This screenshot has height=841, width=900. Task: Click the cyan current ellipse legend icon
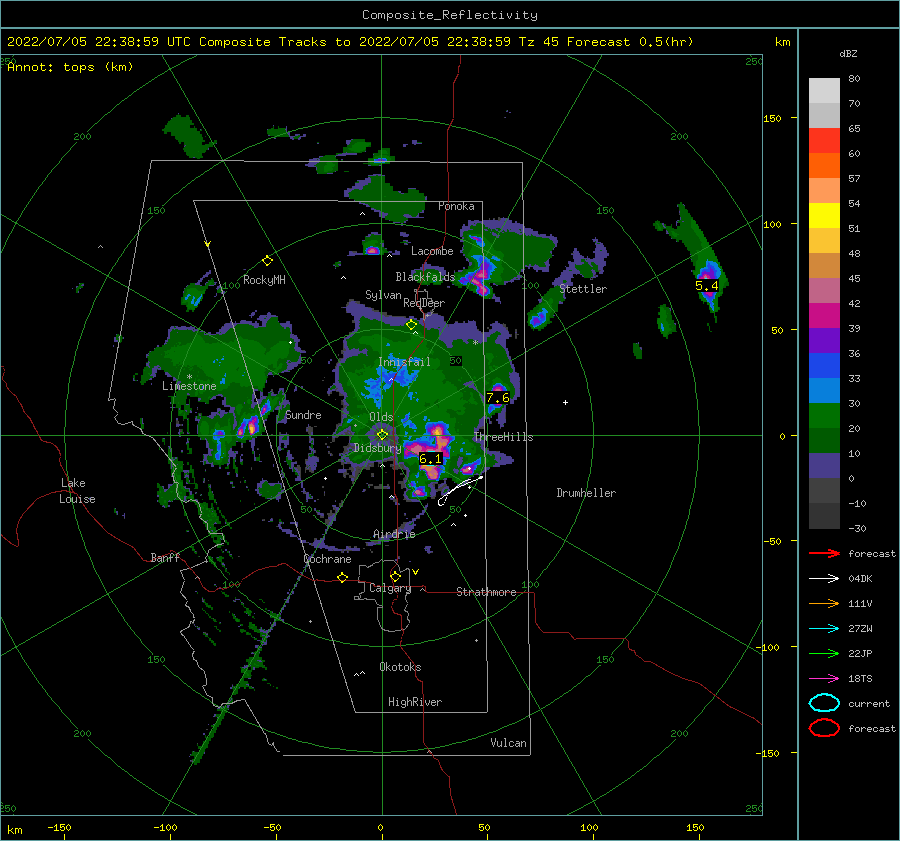[x=824, y=703]
